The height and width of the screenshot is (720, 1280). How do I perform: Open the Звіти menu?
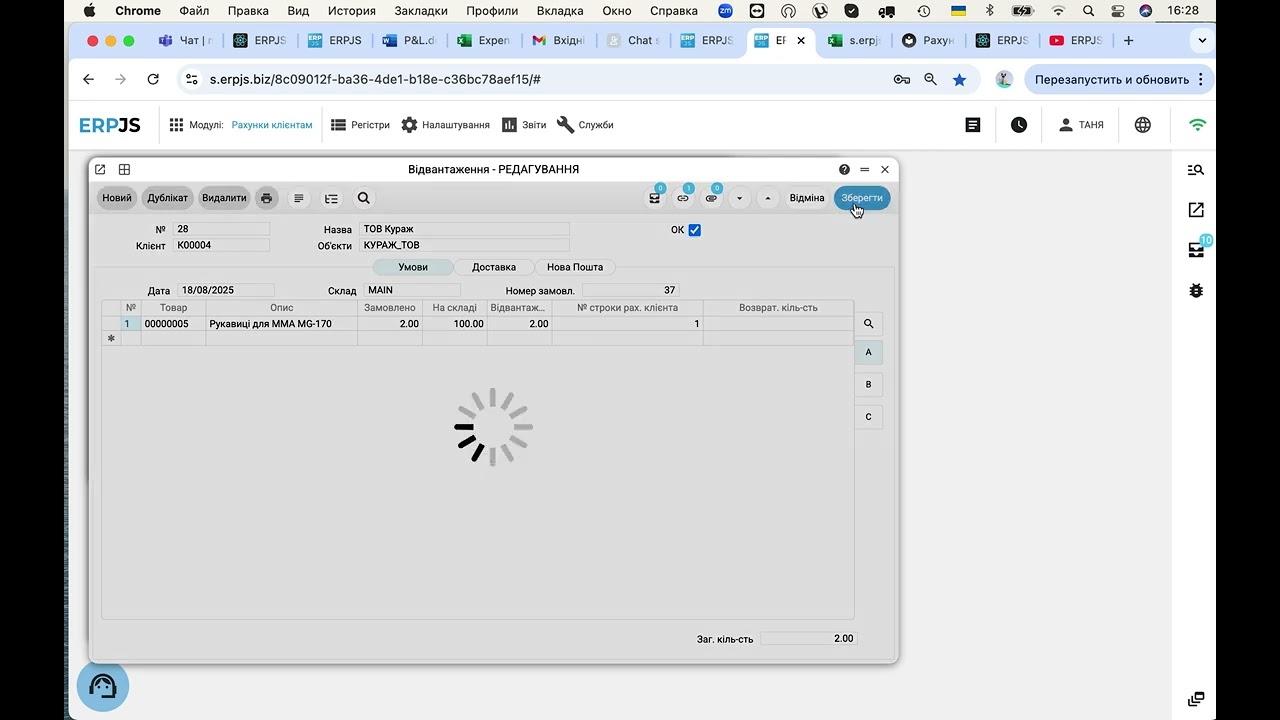point(524,125)
